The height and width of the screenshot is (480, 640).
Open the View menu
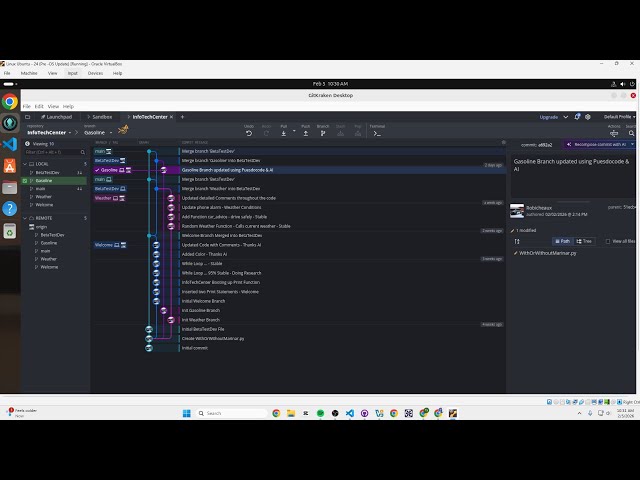click(x=52, y=106)
